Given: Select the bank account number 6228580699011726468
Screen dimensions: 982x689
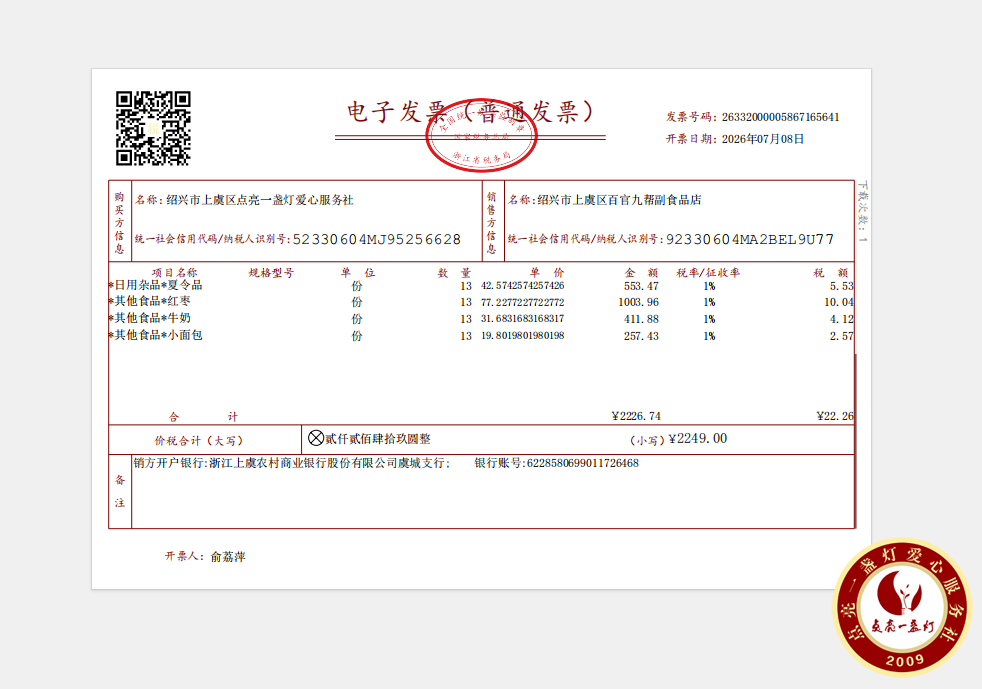Looking at the screenshot, I should (x=582, y=464).
